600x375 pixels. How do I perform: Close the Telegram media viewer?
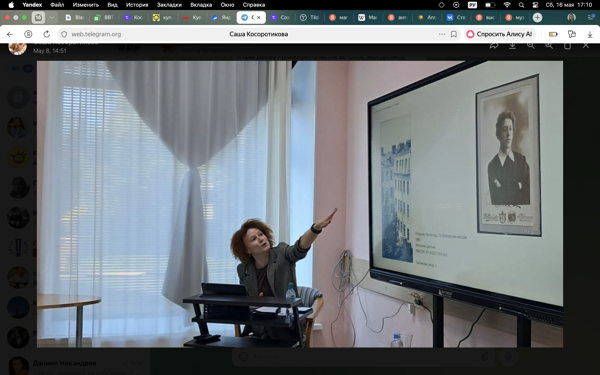coord(586,46)
